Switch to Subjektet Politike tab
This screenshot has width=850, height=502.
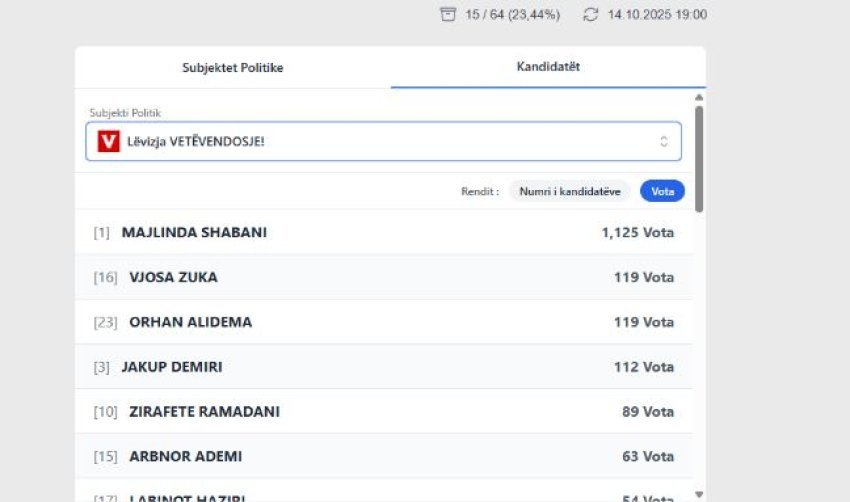coord(232,68)
